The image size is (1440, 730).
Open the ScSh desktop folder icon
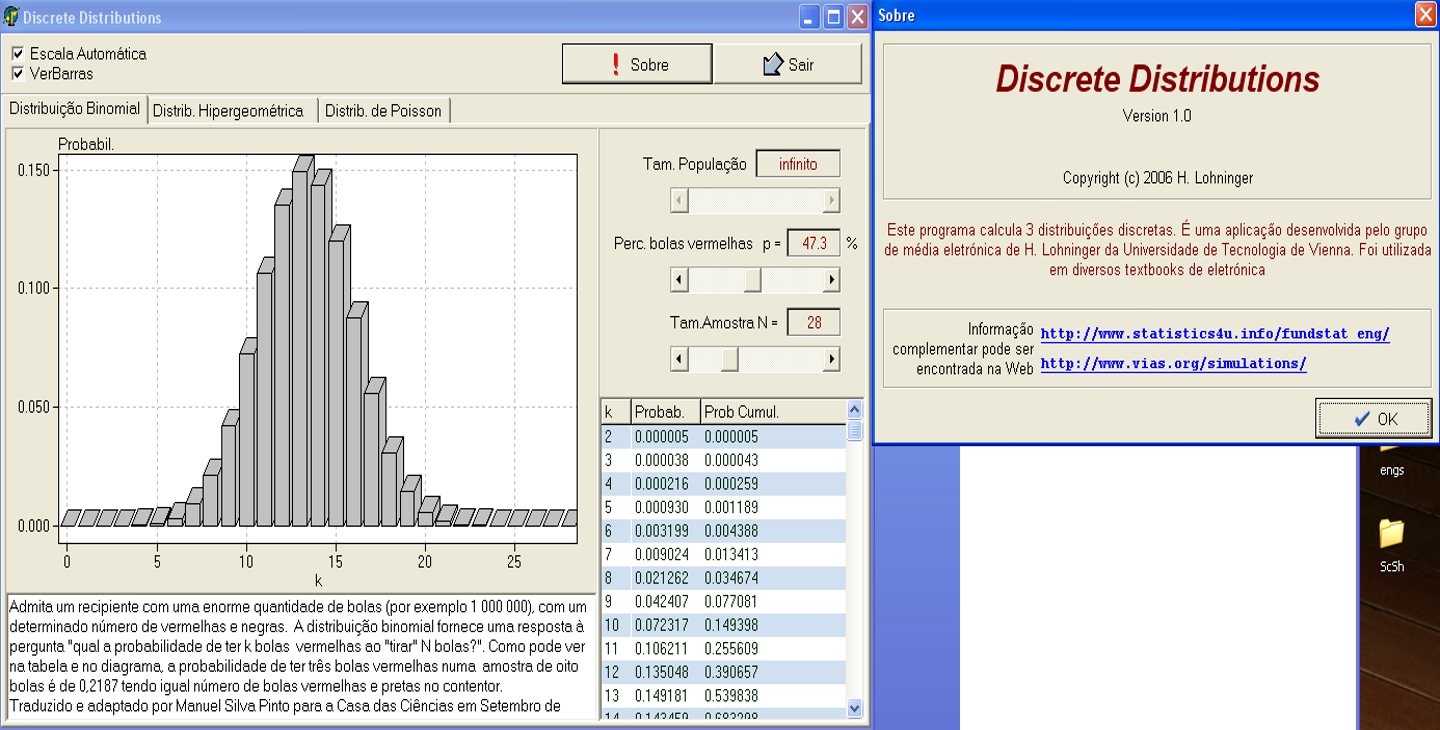(x=1391, y=535)
